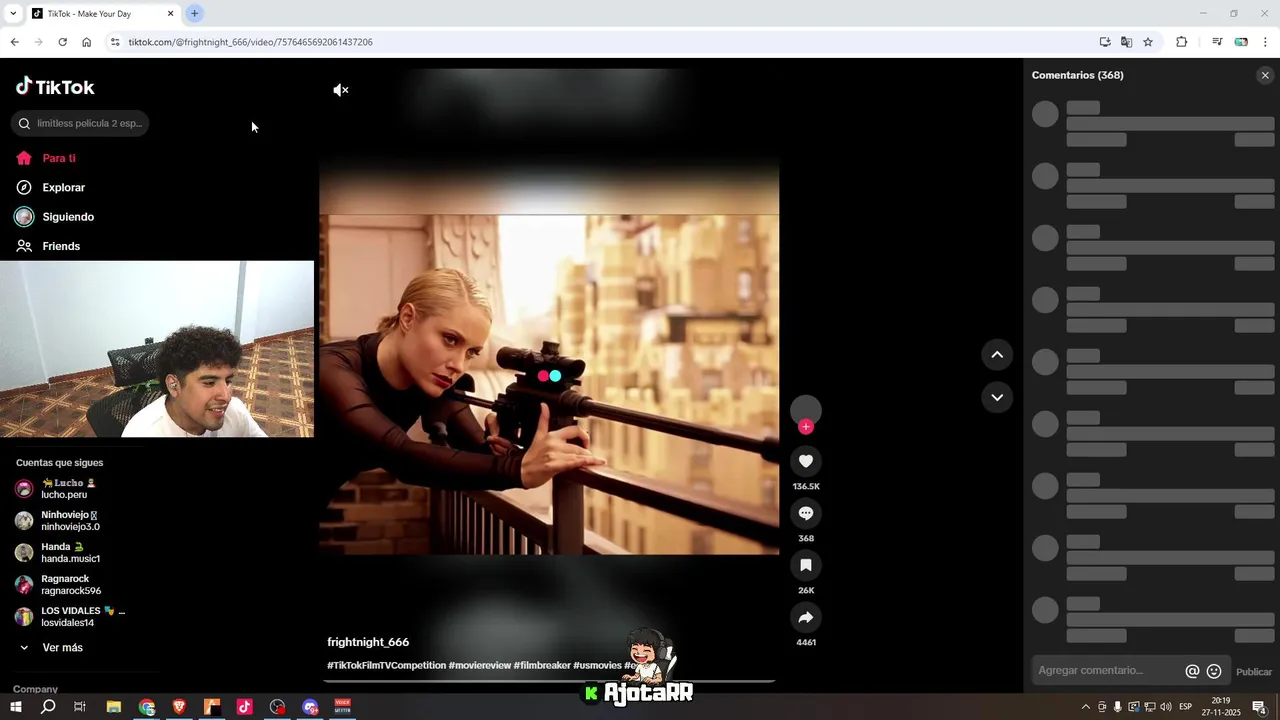Bookmark this page with the star icon
1280x720 pixels.
pyautogui.click(x=1148, y=42)
